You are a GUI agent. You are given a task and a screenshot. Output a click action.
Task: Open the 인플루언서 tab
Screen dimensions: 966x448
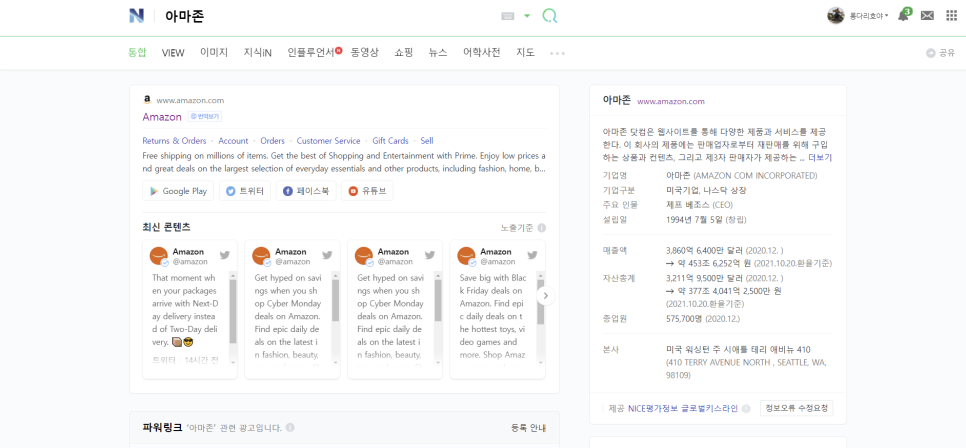click(x=313, y=53)
